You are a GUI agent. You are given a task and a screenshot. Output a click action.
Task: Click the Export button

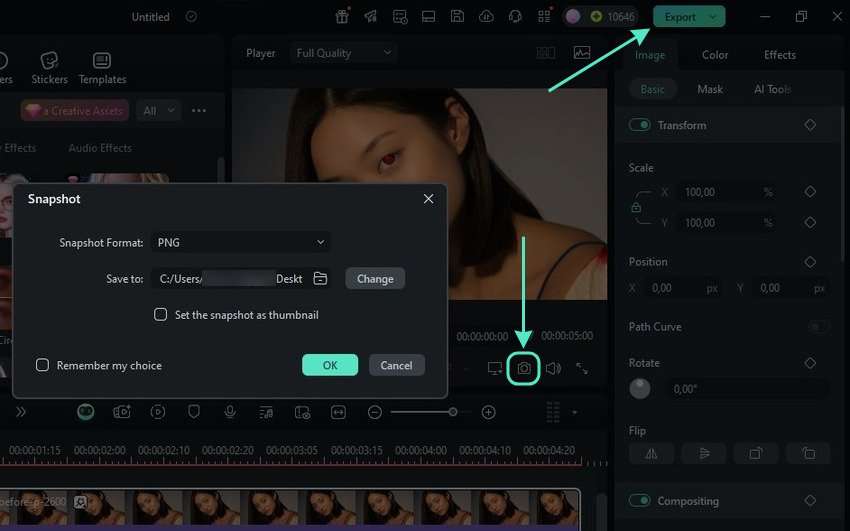tap(680, 17)
